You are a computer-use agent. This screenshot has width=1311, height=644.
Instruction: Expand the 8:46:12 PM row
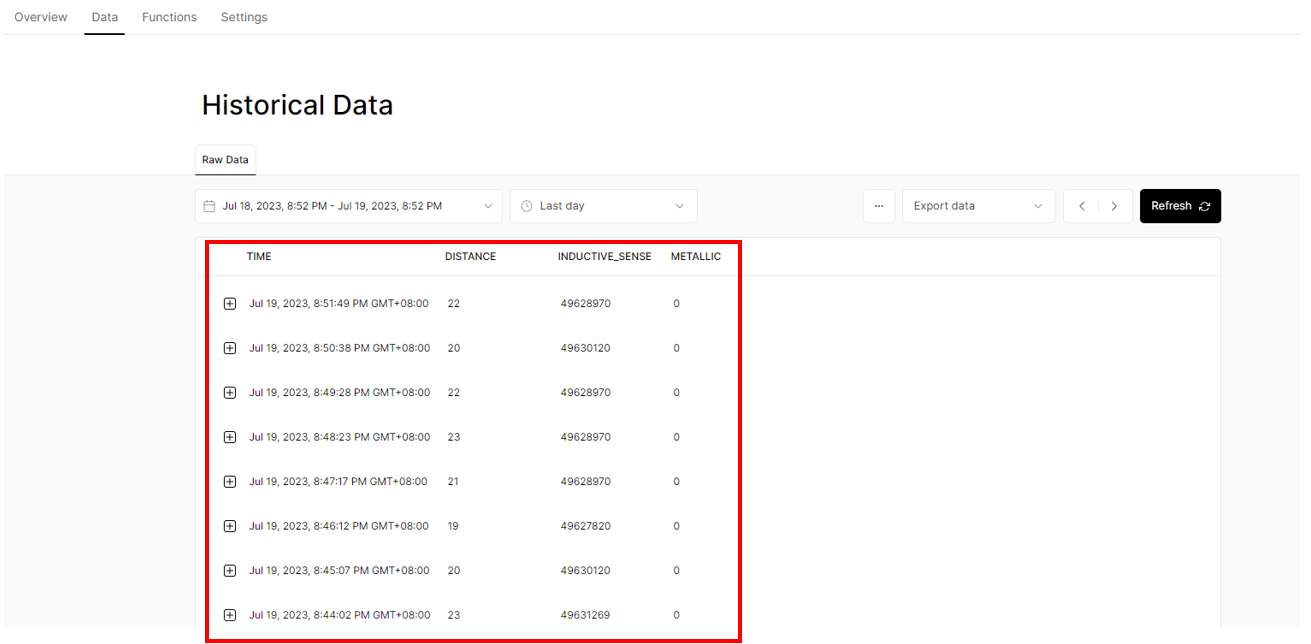229,526
